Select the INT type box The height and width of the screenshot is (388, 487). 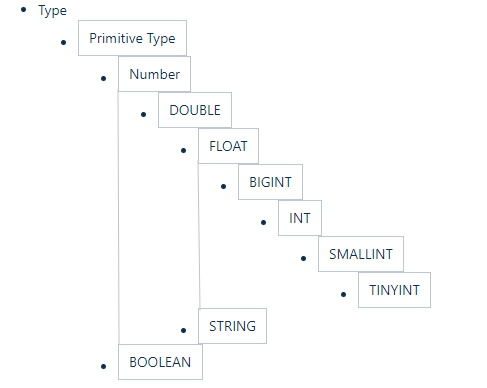(x=300, y=218)
